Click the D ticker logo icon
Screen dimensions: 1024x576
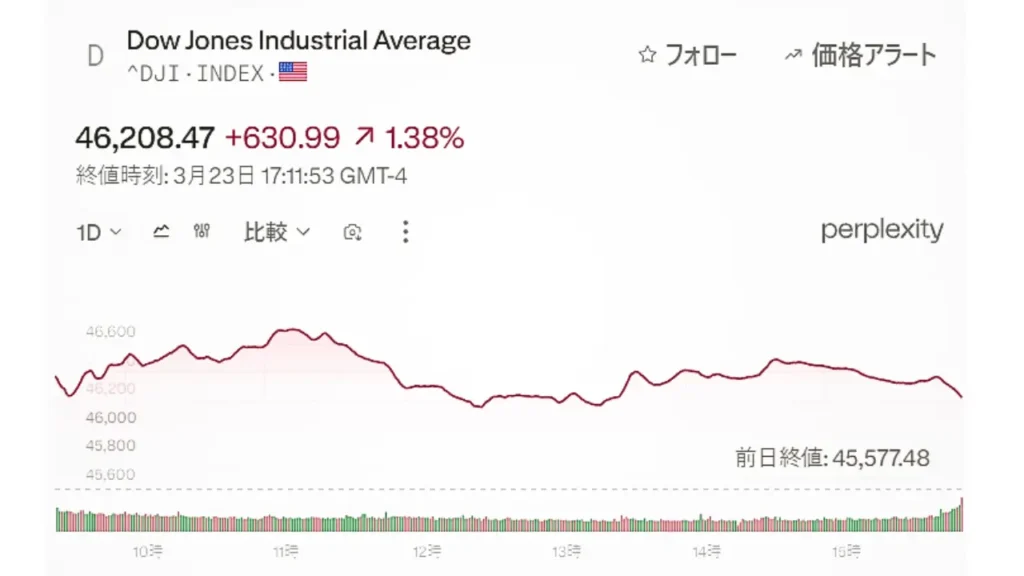[x=95, y=56]
